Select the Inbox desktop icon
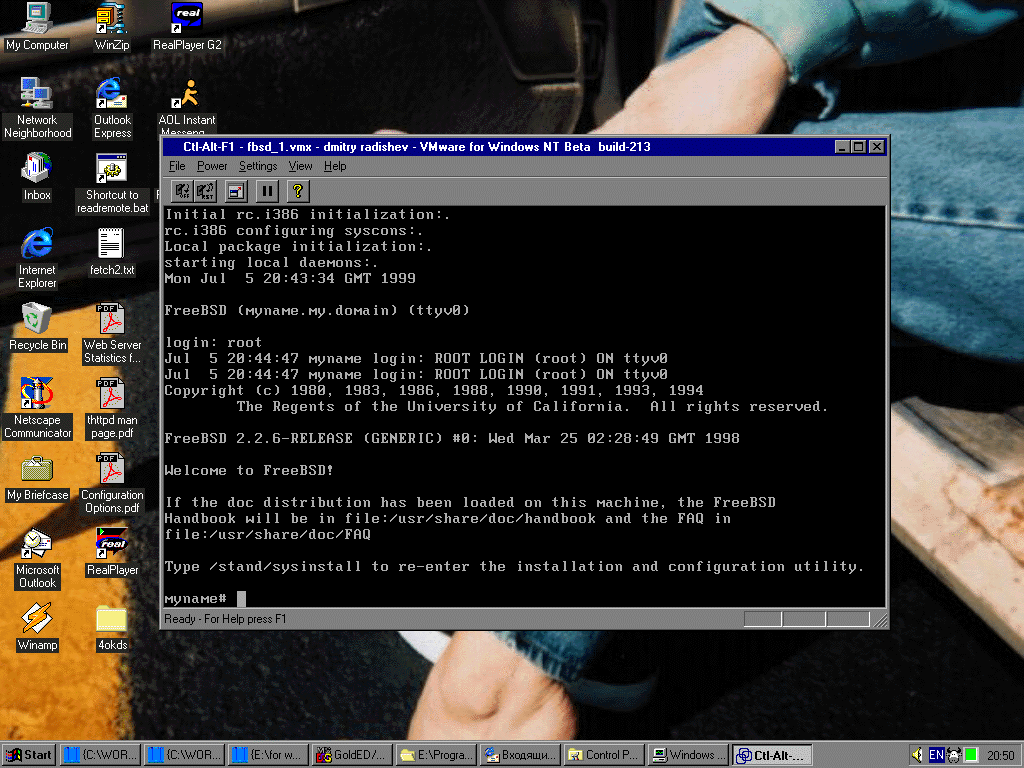The height and width of the screenshot is (768, 1024). pyautogui.click(x=37, y=177)
